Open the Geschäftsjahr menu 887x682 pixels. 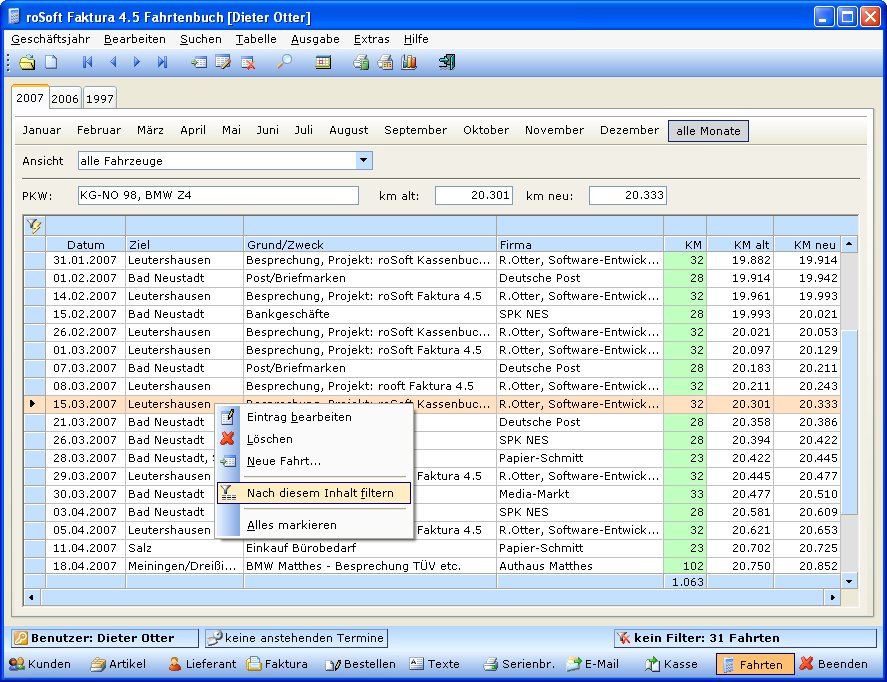click(50, 39)
